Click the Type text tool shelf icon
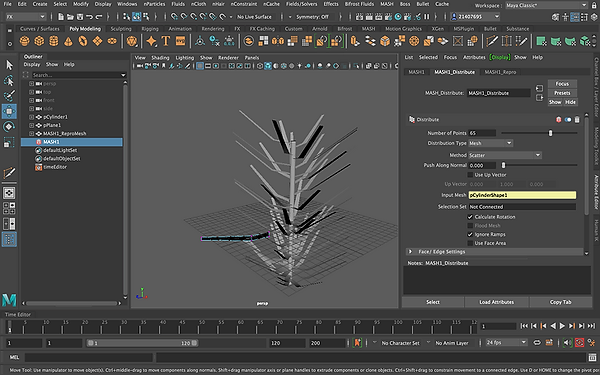The image size is (600, 375). coord(166,41)
